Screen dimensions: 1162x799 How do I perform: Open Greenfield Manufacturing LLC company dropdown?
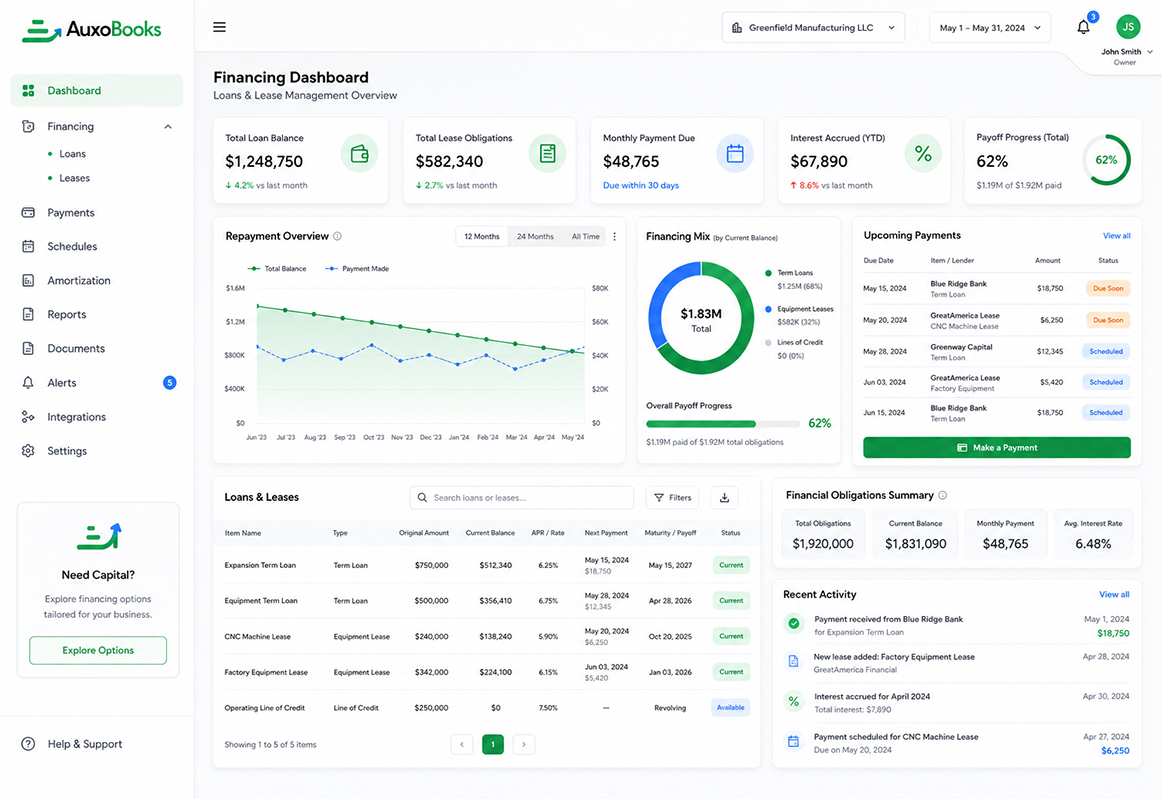[x=813, y=27]
